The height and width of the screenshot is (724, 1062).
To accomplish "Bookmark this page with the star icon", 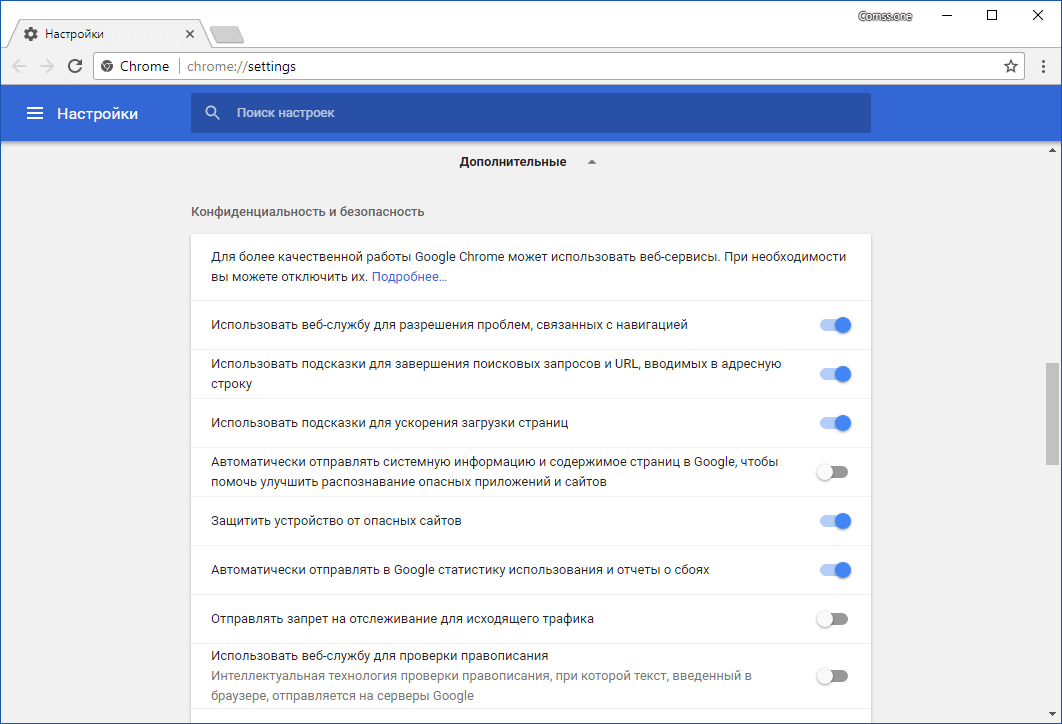I will [x=1011, y=66].
